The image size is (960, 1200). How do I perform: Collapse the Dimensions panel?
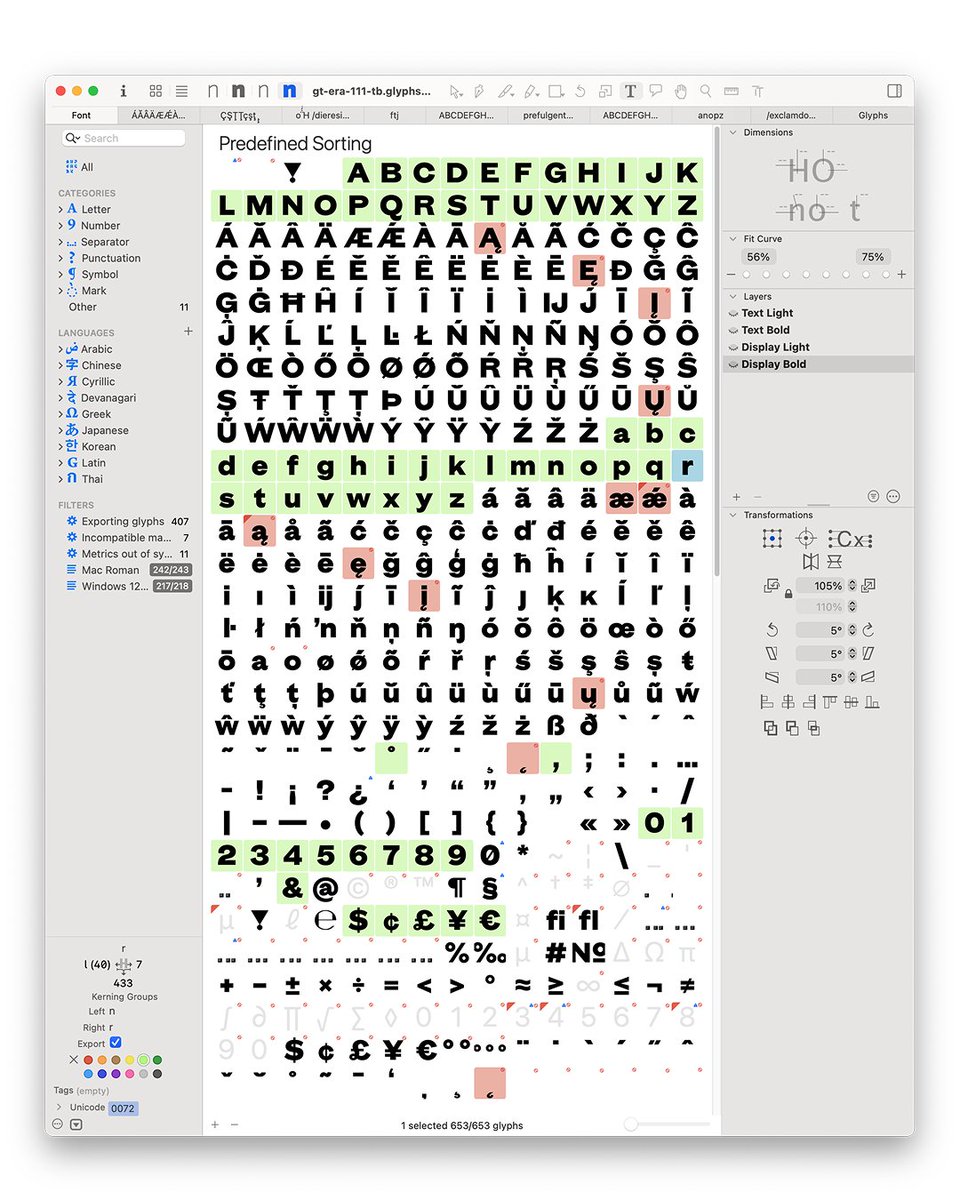click(x=733, y=132)
